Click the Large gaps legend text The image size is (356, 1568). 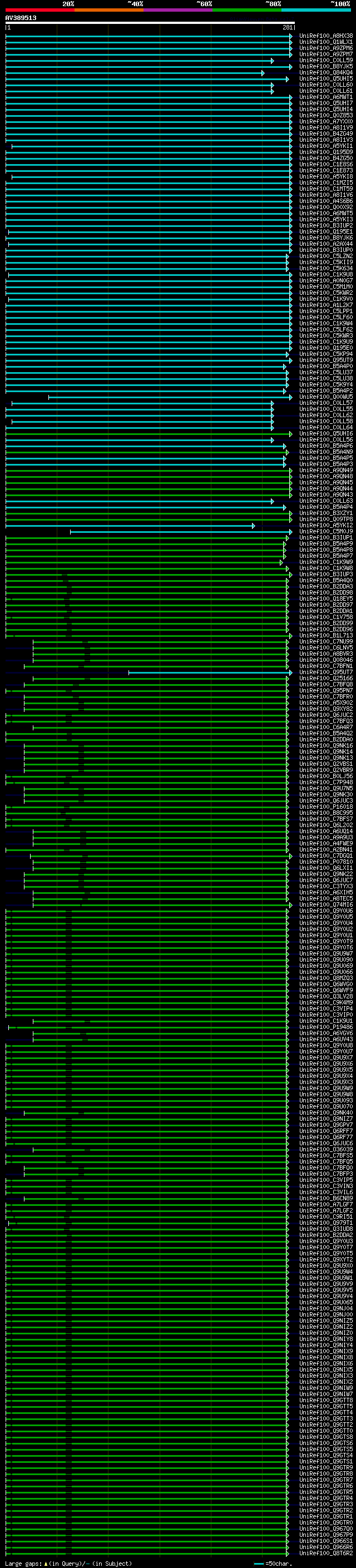coord(69,1564)
